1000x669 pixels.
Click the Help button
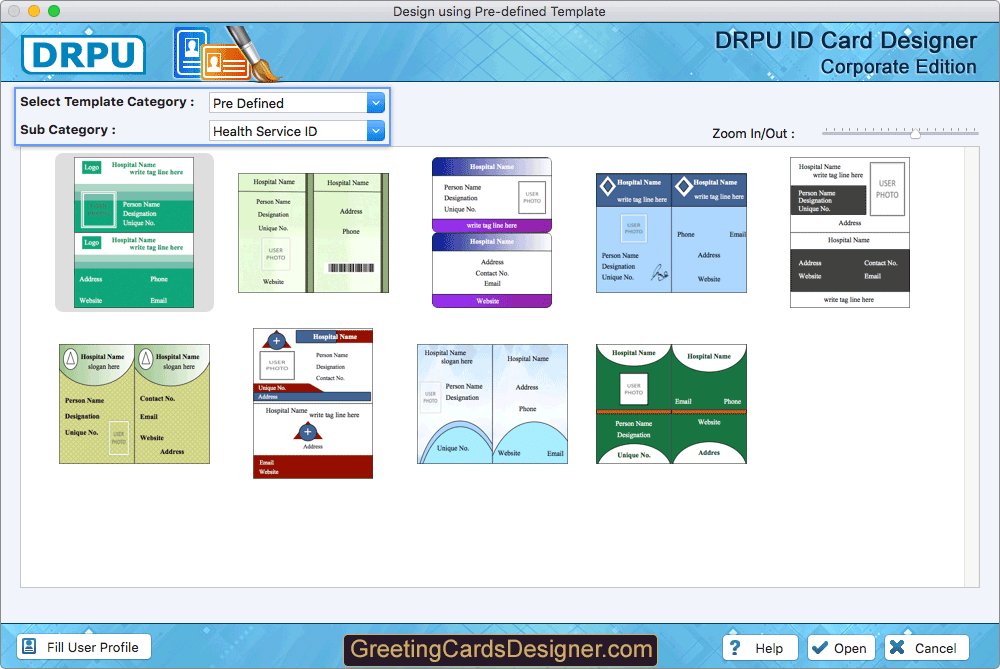[x=760, y=648]
